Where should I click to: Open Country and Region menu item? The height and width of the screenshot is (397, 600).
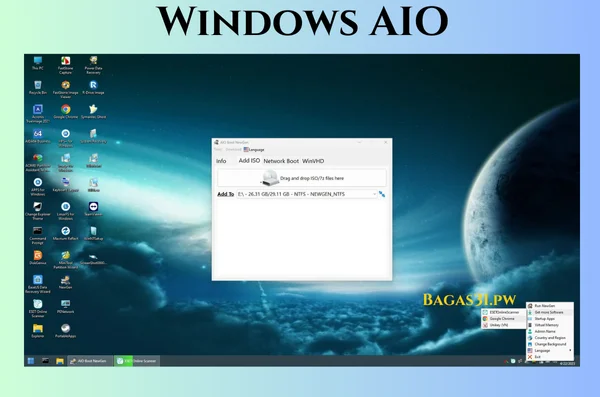coord(549,338)
